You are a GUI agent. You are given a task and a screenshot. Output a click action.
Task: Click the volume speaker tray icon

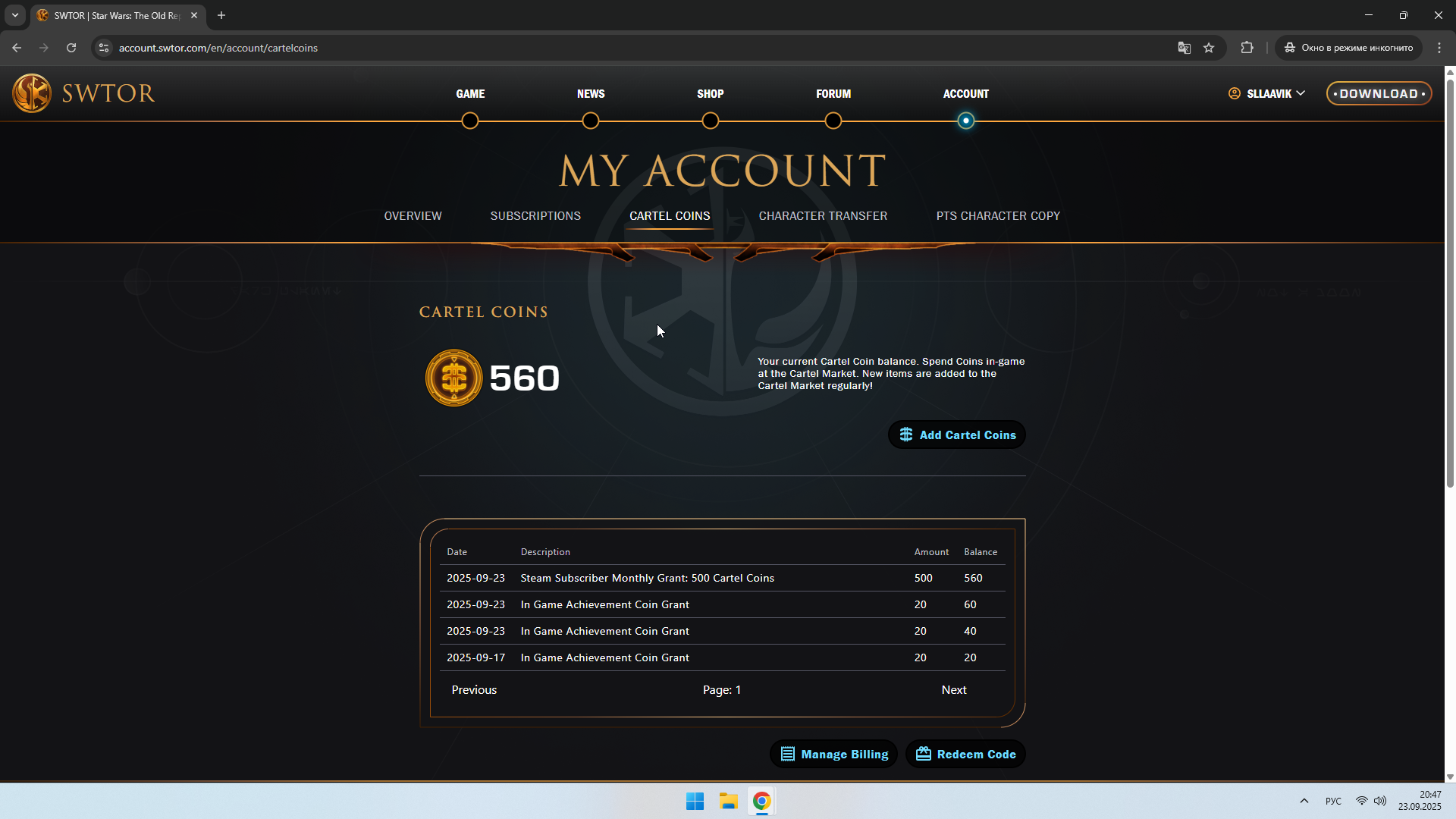tap(1380, 801)
